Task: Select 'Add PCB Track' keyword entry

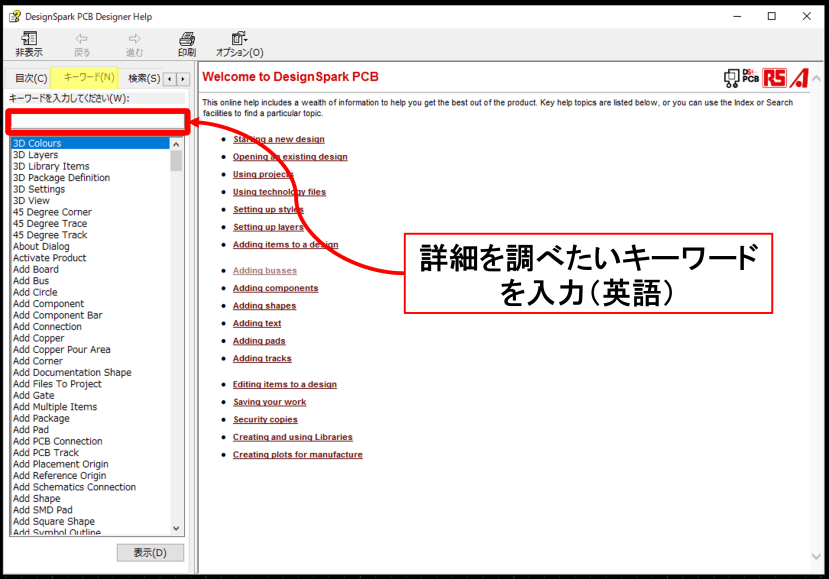Action: pos(46,453)
